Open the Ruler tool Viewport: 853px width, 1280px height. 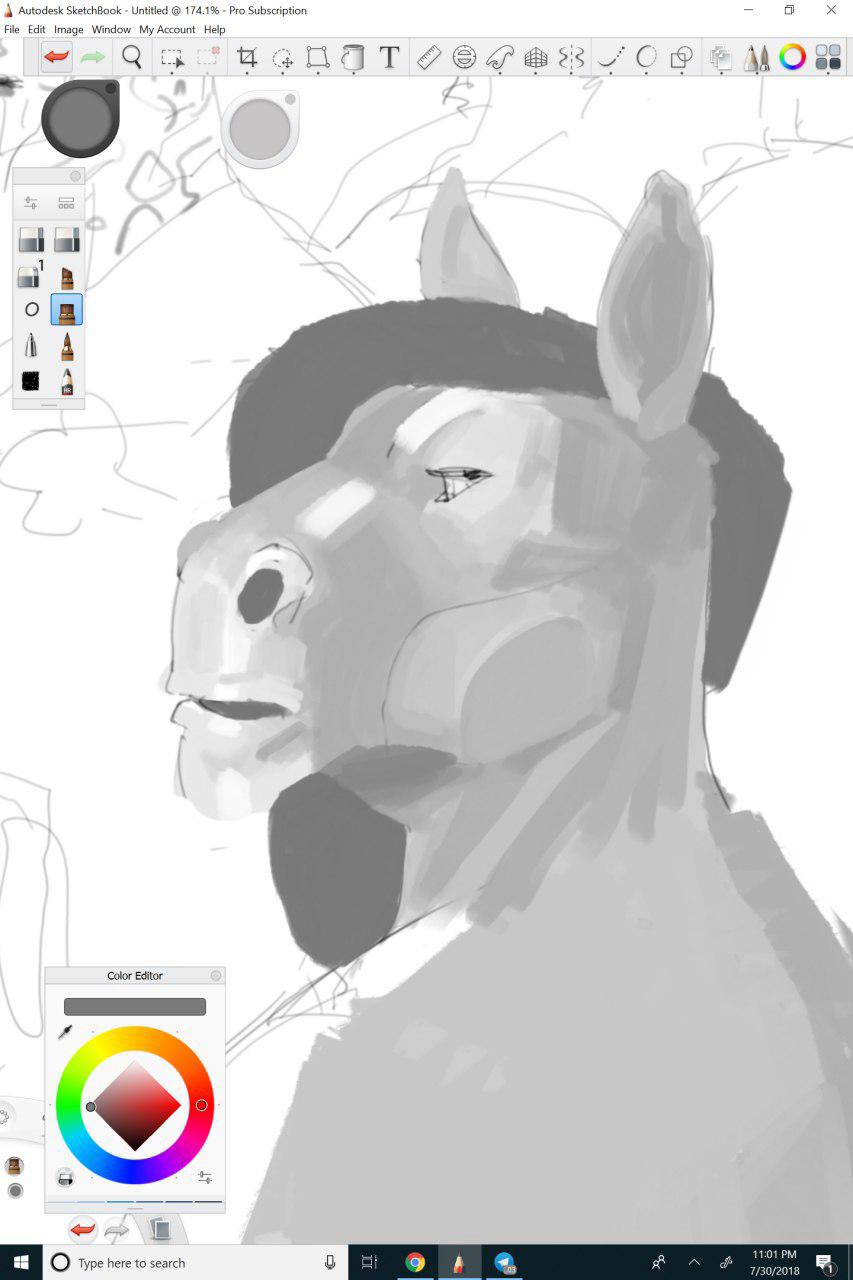point(429,58)
